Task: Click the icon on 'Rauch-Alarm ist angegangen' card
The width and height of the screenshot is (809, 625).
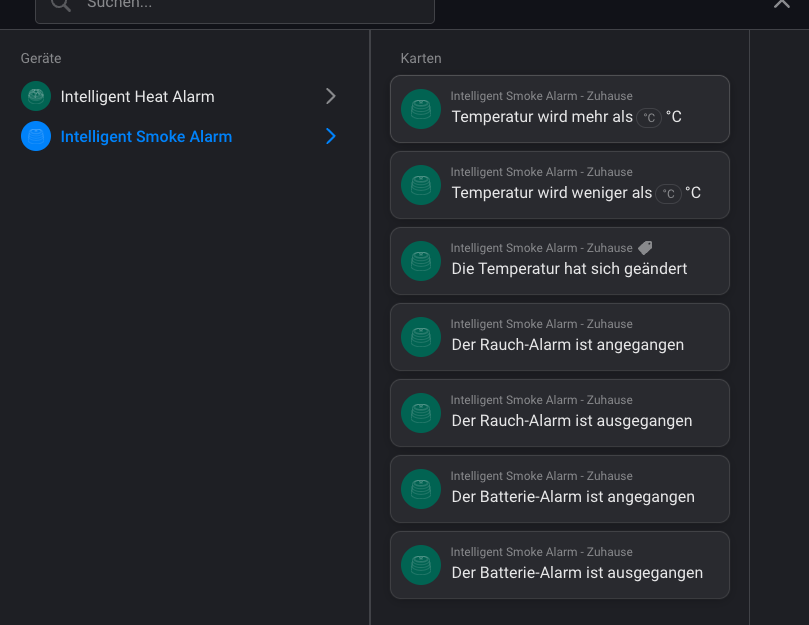Action: tap(421, 337)
